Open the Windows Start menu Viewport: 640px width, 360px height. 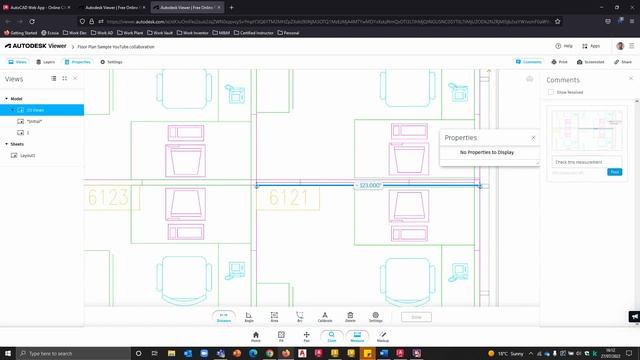pyautogui.click(x=8, y=353)
